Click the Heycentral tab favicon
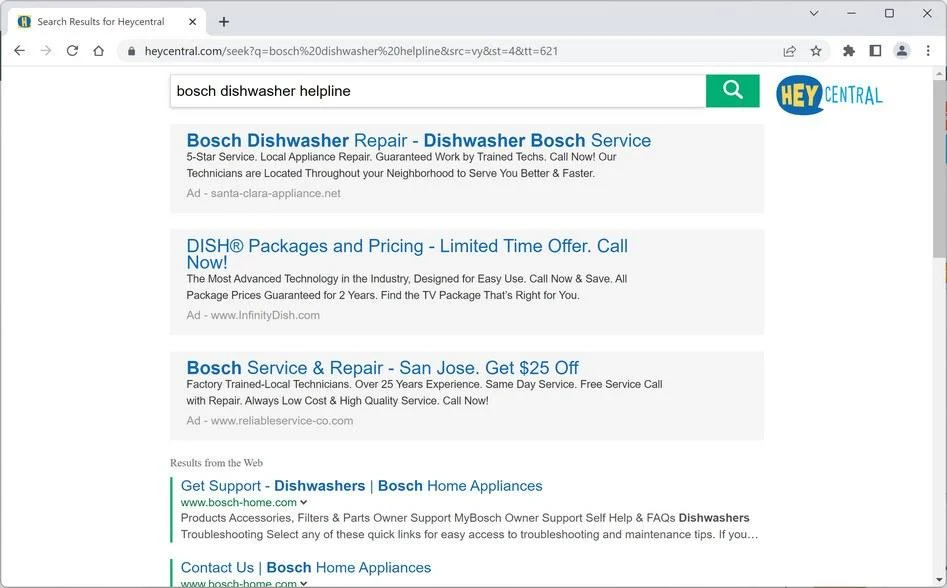The width and height of the screenshot is (947, 588). 24,22
